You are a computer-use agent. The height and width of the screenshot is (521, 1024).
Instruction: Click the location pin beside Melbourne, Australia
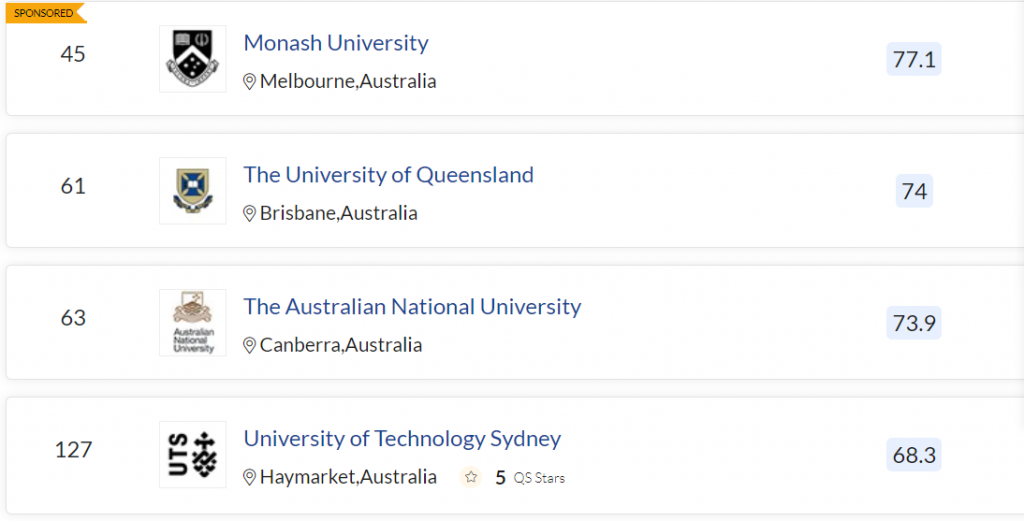pyautogui.click(x=250, y=82)
